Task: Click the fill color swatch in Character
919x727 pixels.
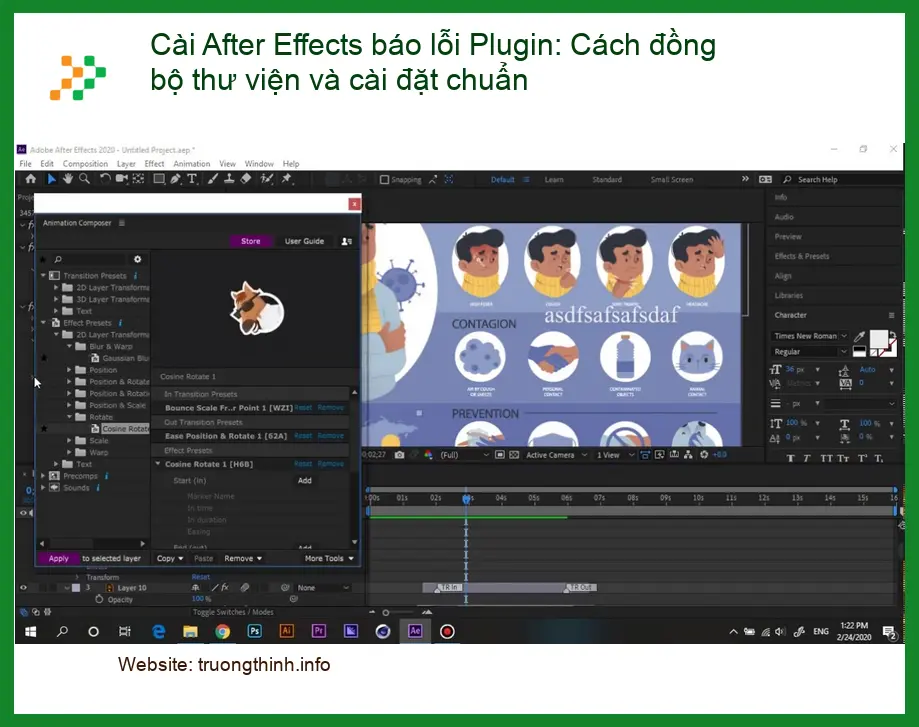Action: (x=878, y=339)
